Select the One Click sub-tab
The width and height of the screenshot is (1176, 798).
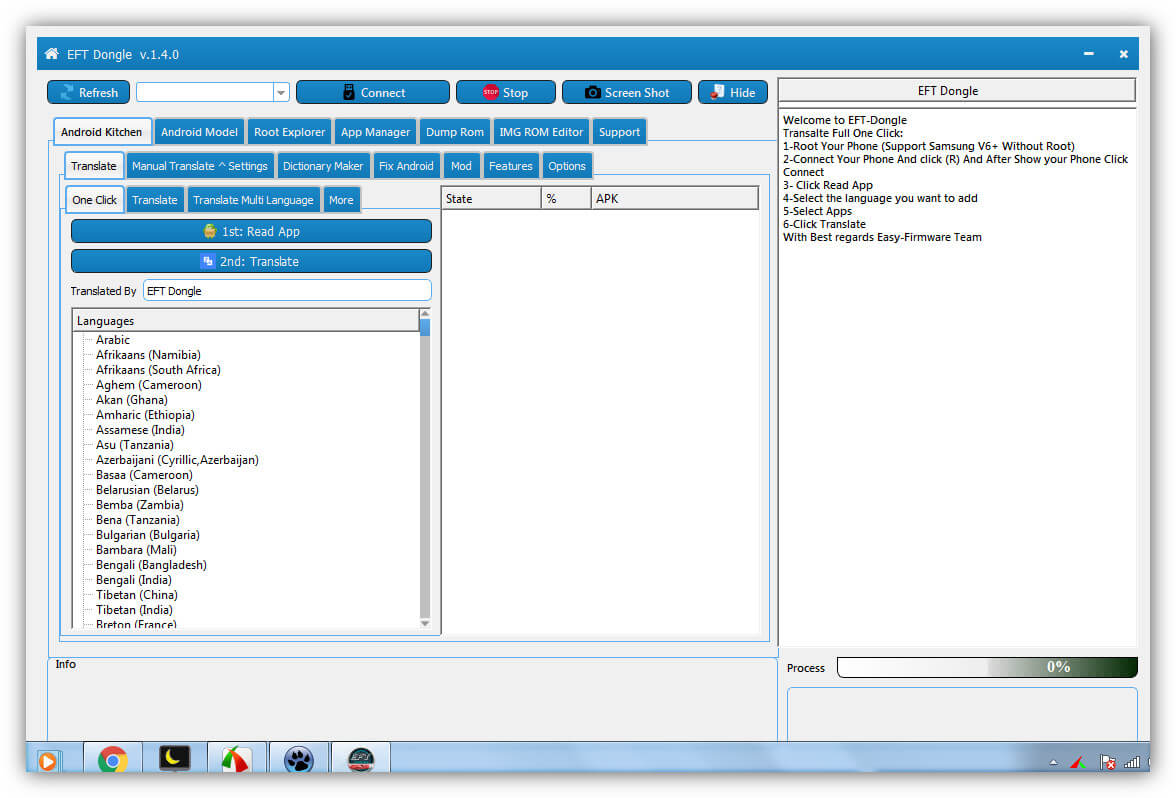pos(94,200)
